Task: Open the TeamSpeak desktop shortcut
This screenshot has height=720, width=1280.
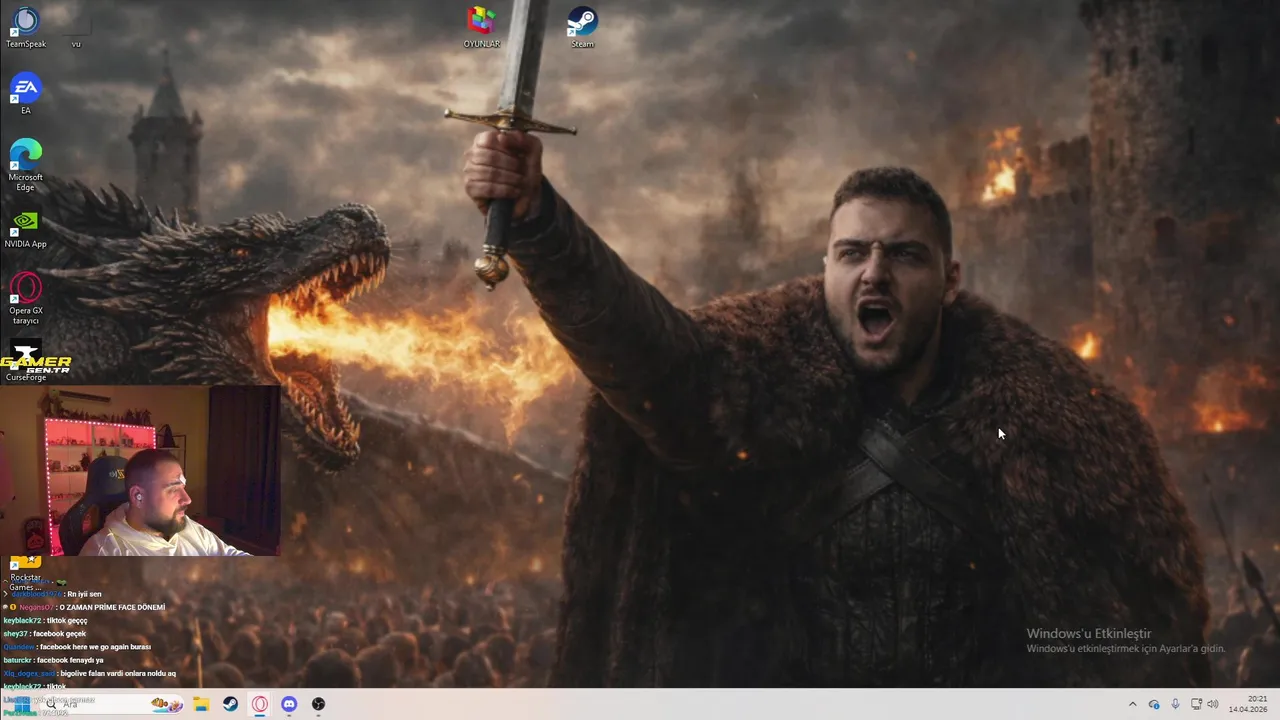Action: click(25, 28)
